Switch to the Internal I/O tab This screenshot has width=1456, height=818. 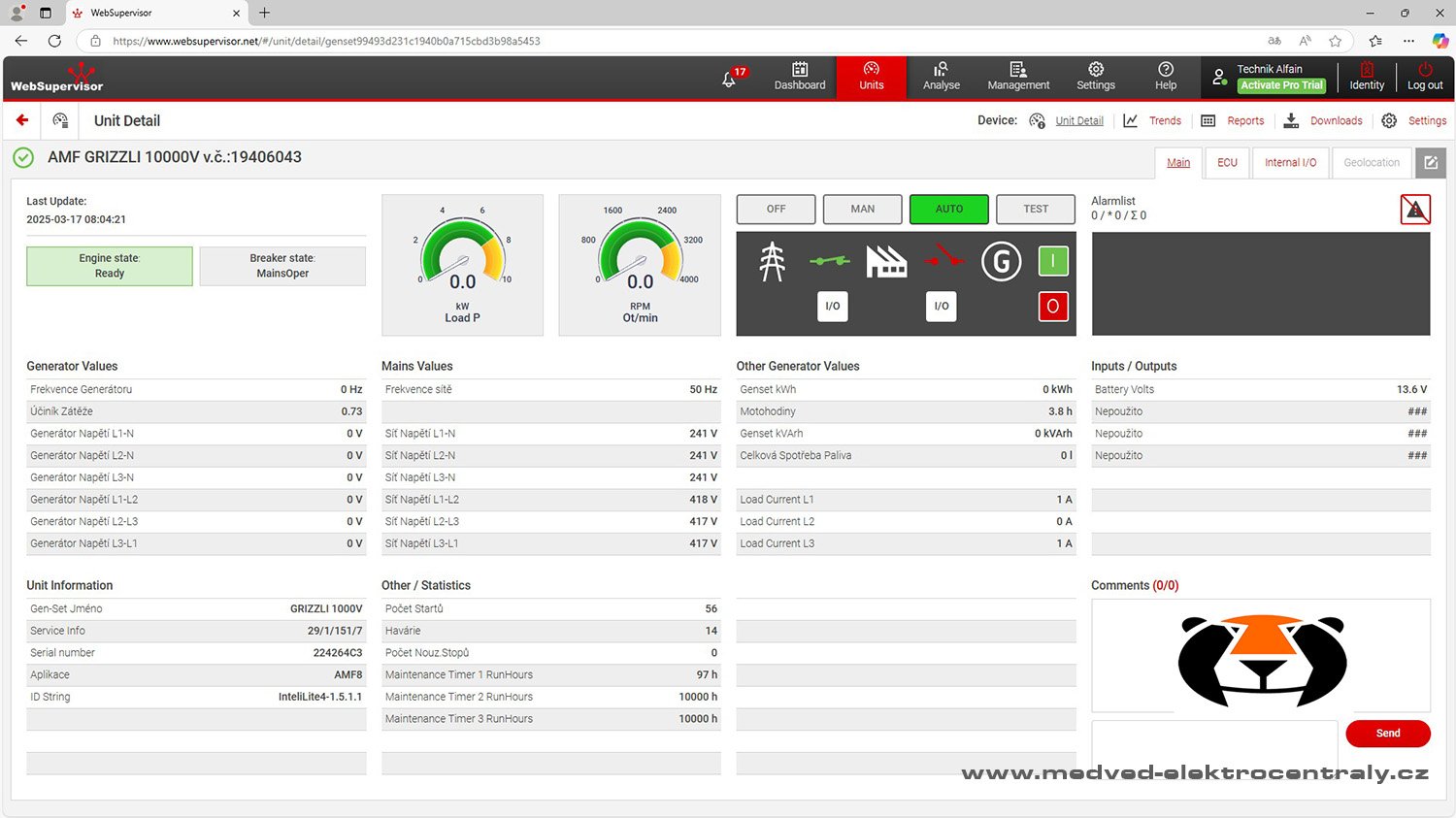(1290, 163)
